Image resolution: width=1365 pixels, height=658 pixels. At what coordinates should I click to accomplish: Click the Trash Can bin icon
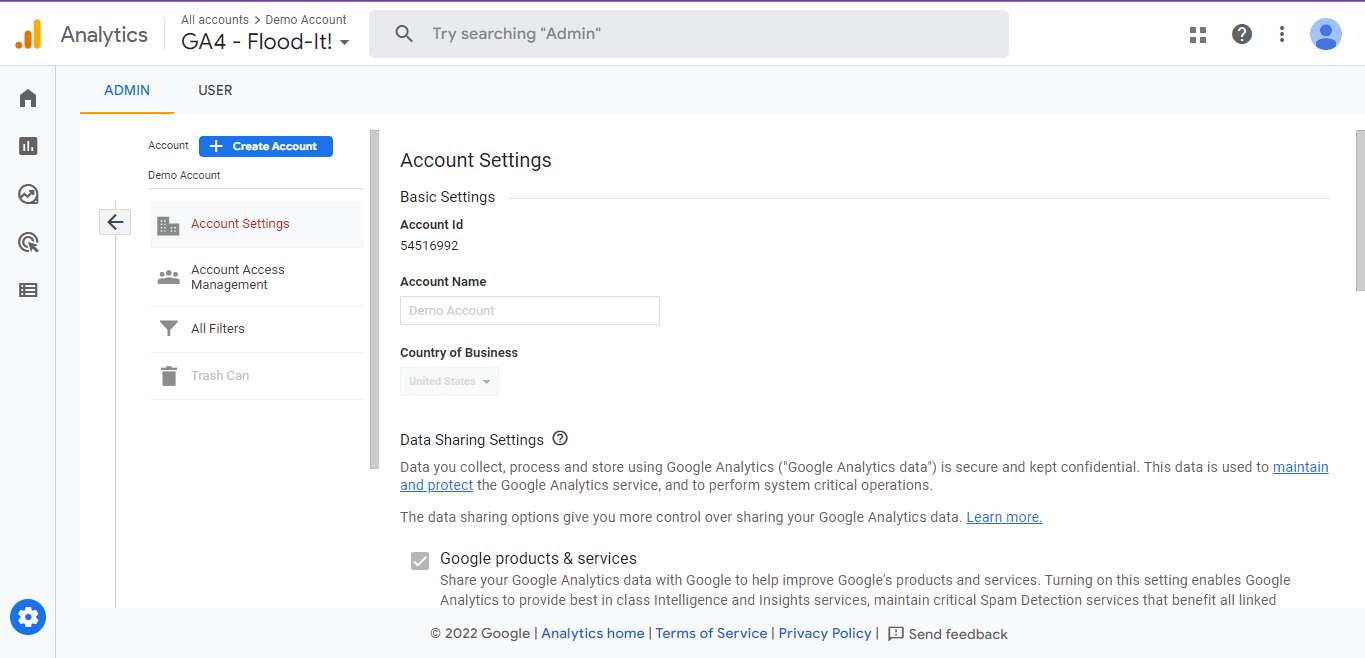pyautogui.click(x=169, y=376)
